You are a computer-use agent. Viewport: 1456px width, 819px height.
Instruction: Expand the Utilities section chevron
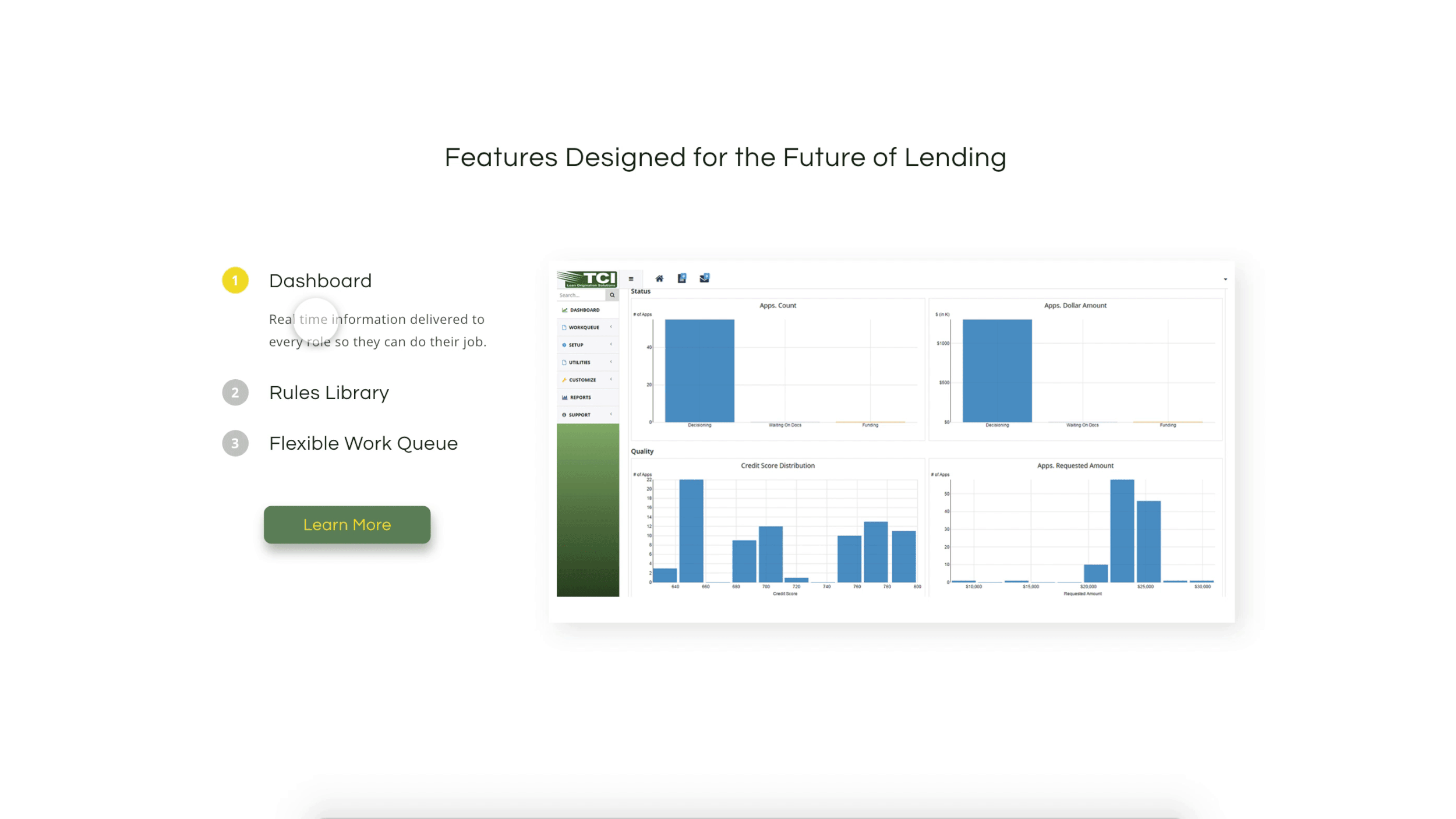point(611,362)
